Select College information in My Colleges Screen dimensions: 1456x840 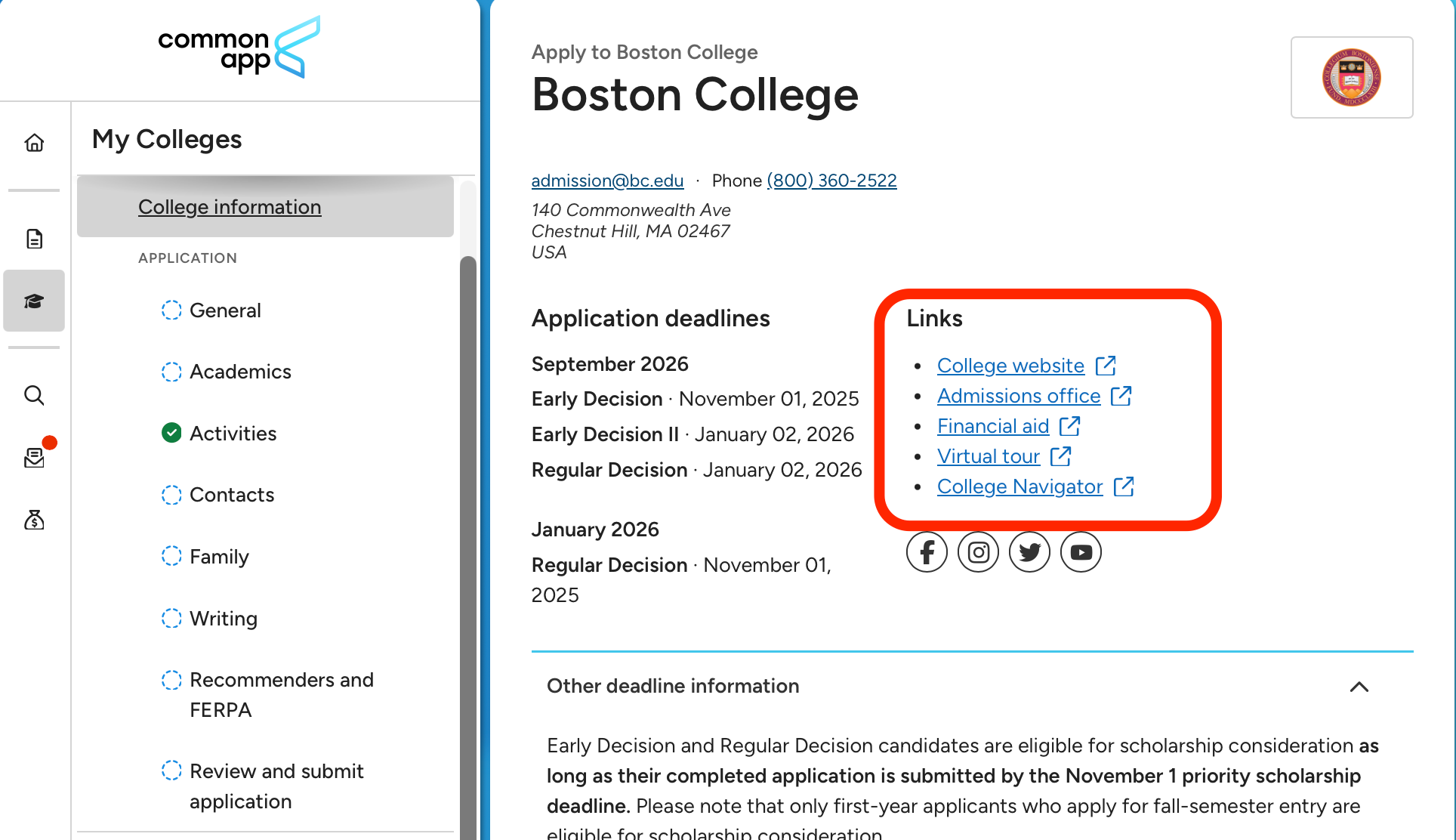[x=230, y=207]
